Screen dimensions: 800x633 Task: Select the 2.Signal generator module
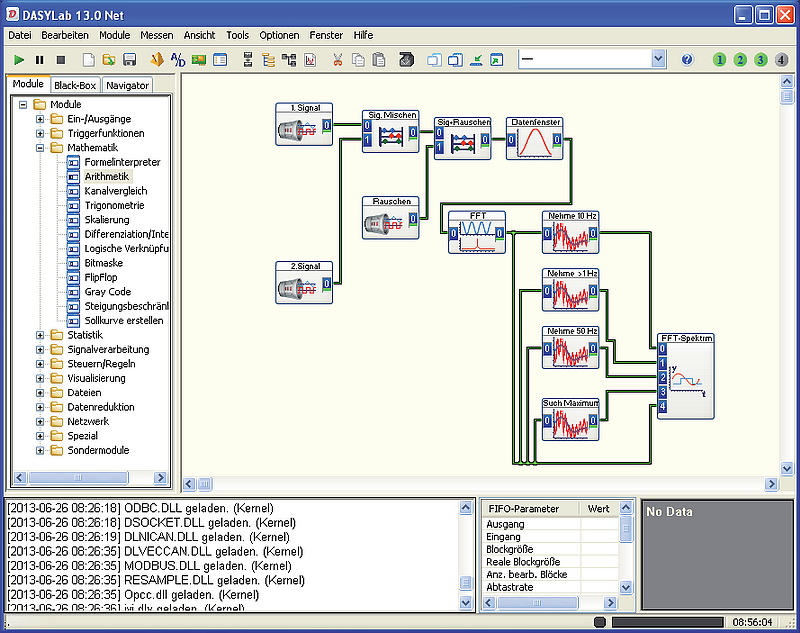(304, 283)
